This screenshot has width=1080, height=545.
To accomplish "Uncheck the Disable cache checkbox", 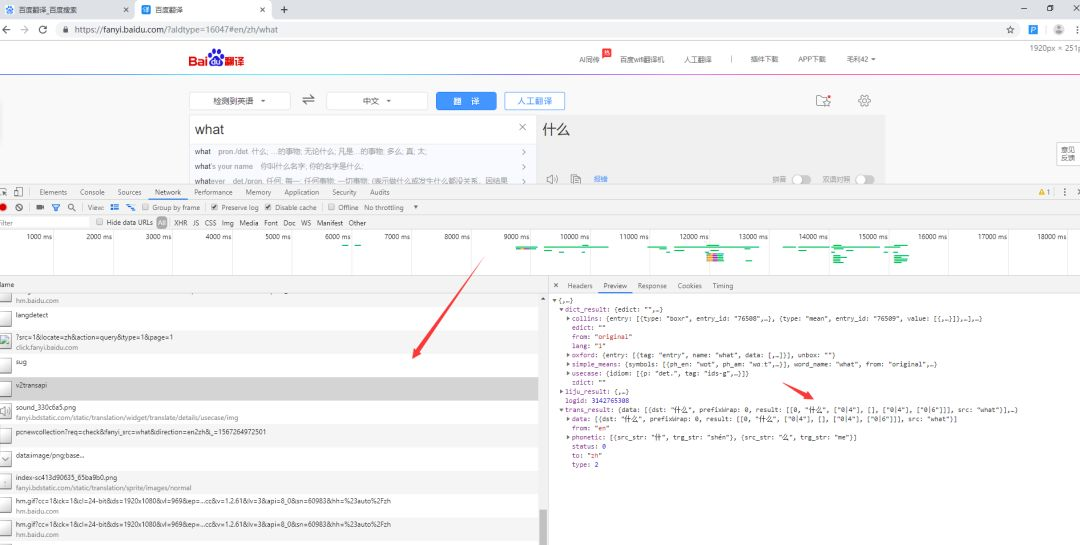I will pyautogui.click(x=269, y=207).
